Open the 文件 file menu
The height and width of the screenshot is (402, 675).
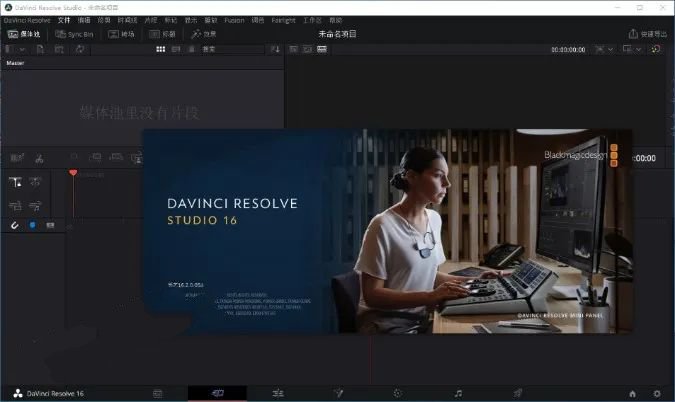click(64, 20)
